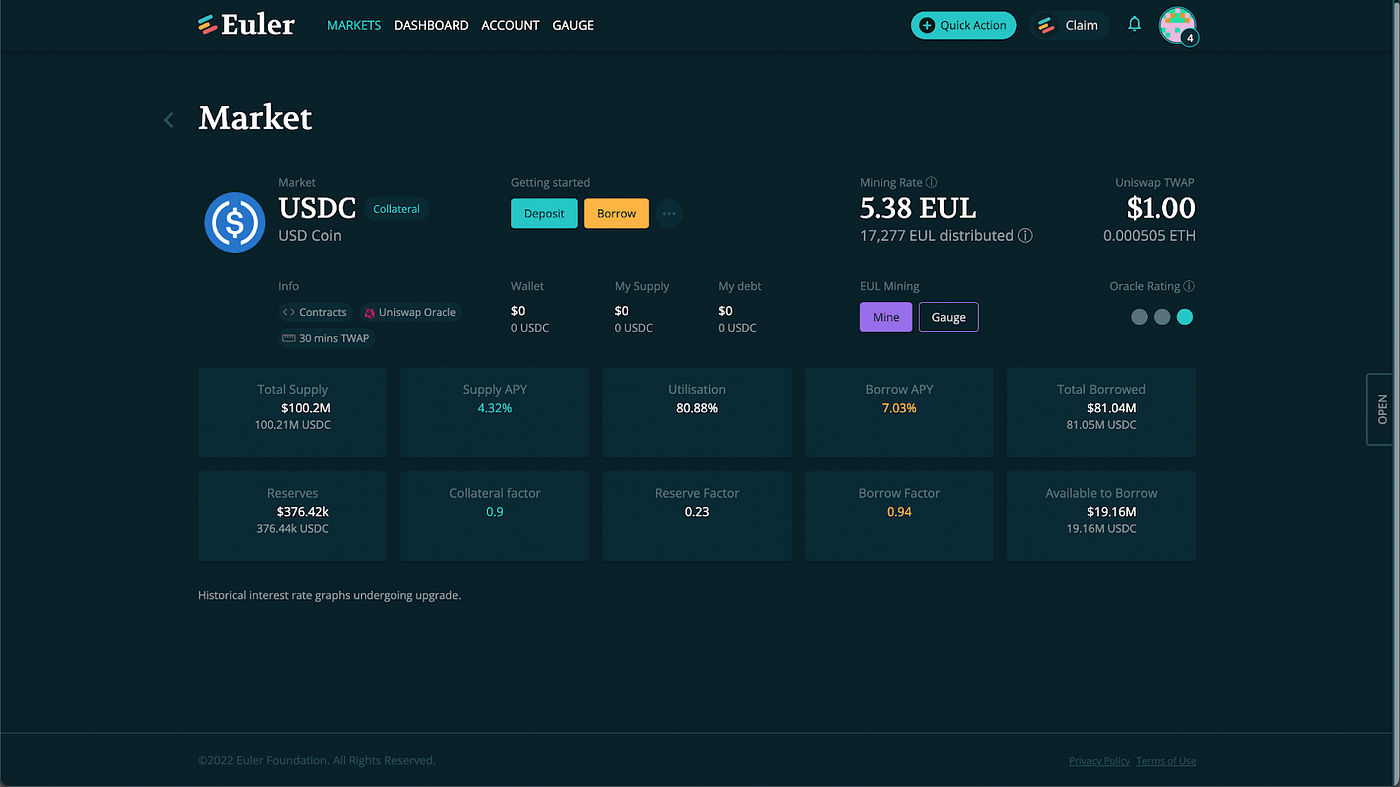Open the notifications bell
Viewport: 1400px width, 787px height.
(x=1134, y=24)
